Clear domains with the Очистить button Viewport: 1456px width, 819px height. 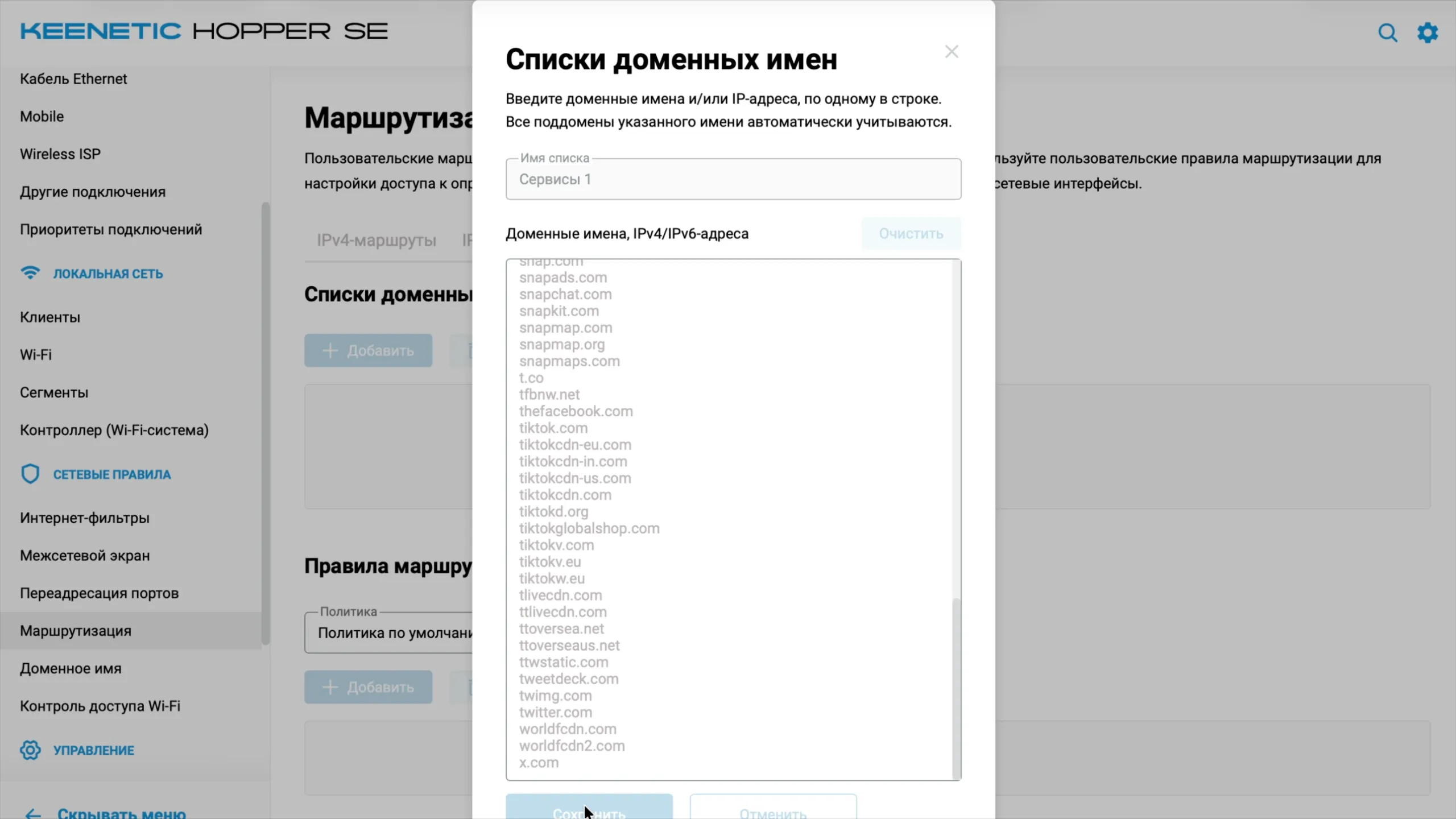point(911,234)
